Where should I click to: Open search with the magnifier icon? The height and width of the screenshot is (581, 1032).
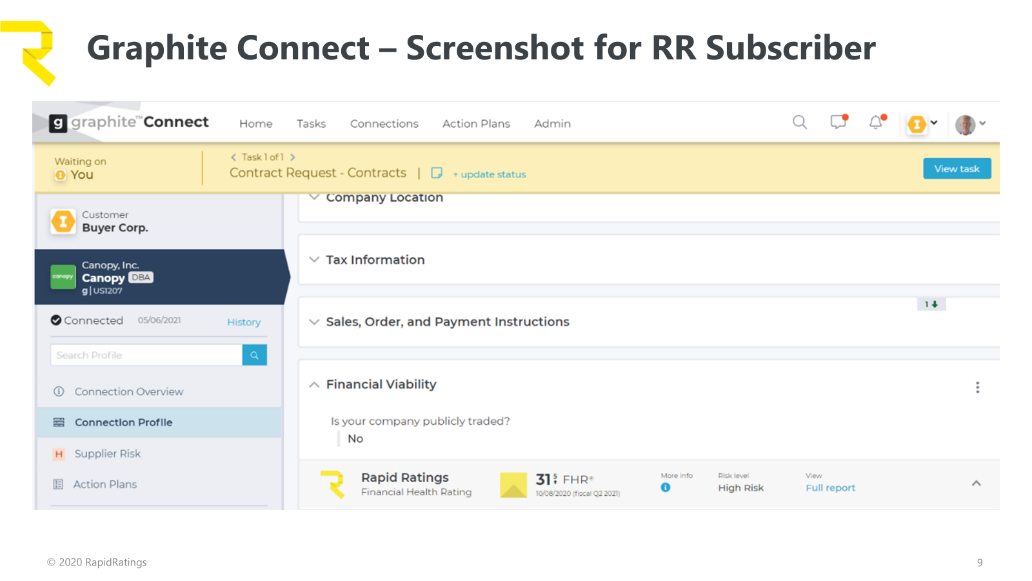pyautogui.click(x=800, y=122)
